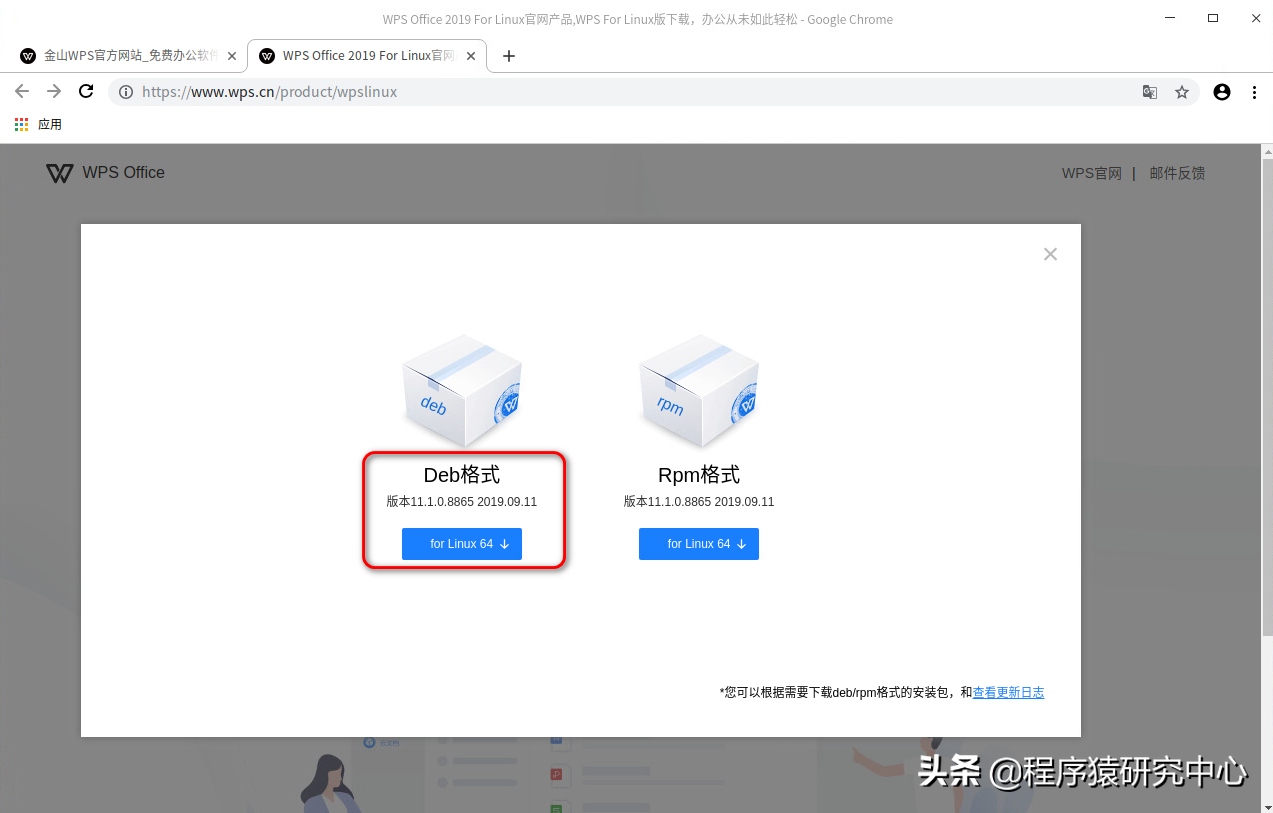The image size is (1273, 813).
Task: Download Rpm package for Linux 64
Action: 699,544
